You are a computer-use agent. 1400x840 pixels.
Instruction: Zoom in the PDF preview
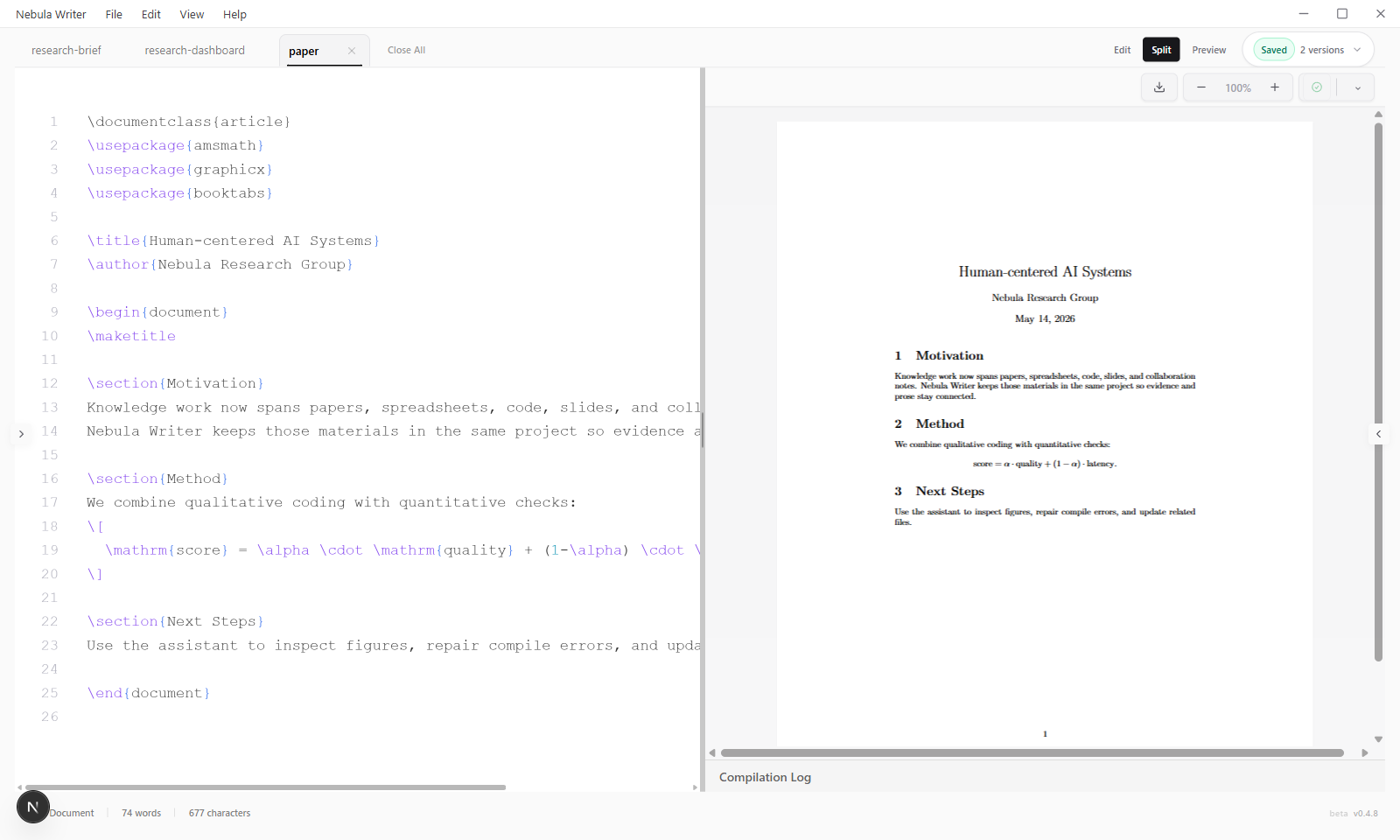1275,87
